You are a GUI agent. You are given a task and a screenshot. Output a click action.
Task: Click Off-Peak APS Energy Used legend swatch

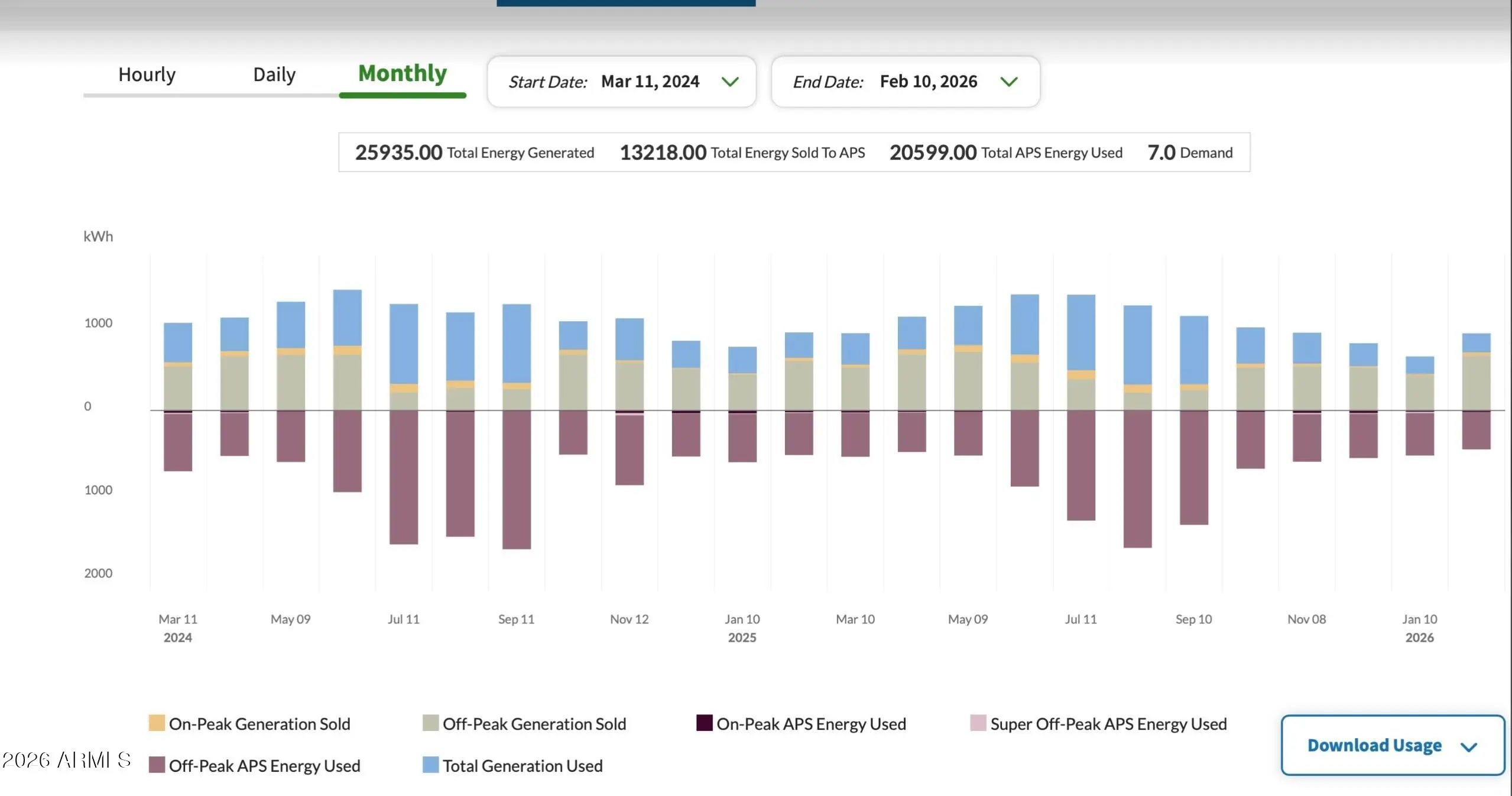(157, 765)
